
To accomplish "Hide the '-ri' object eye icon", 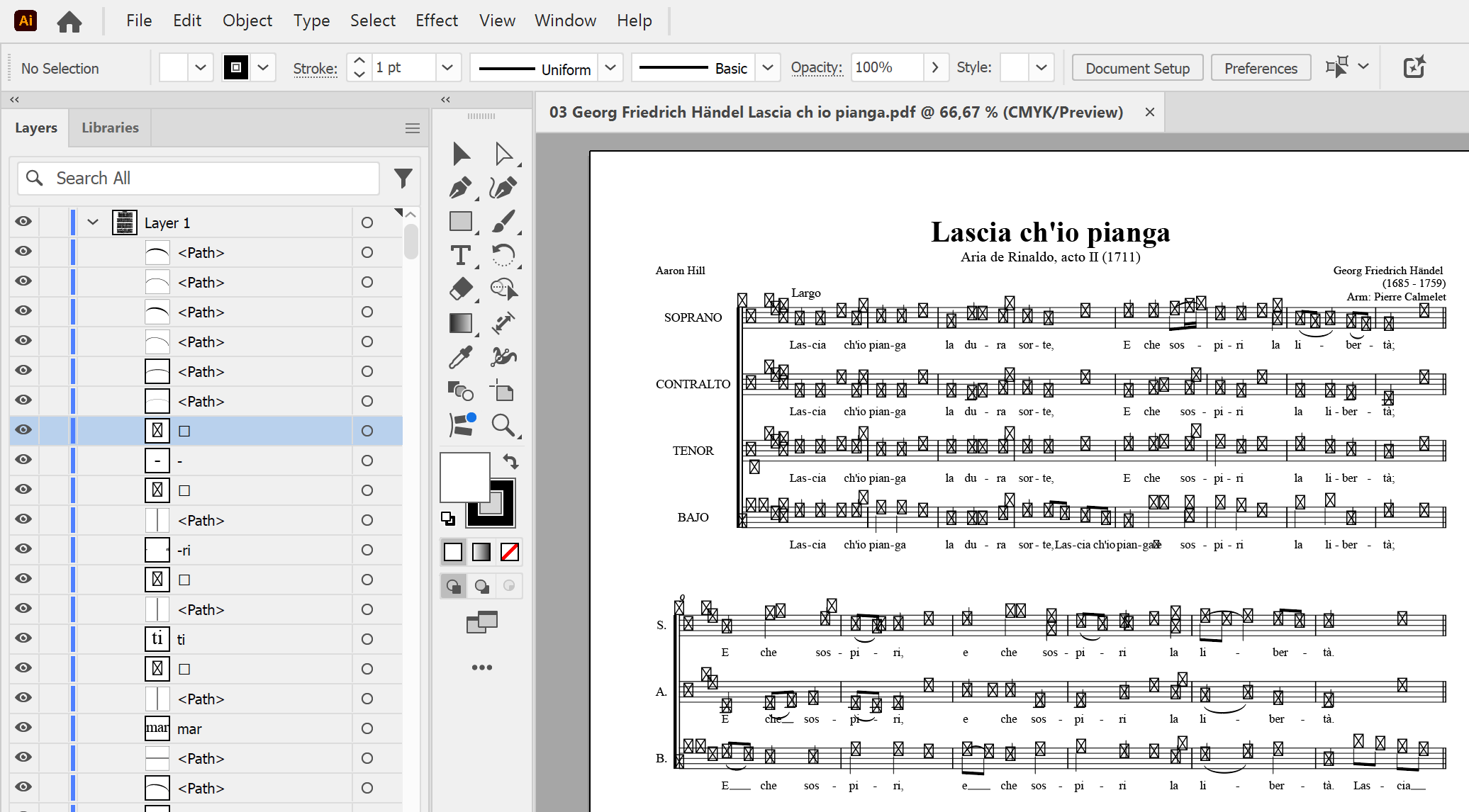I will (23, 549).
